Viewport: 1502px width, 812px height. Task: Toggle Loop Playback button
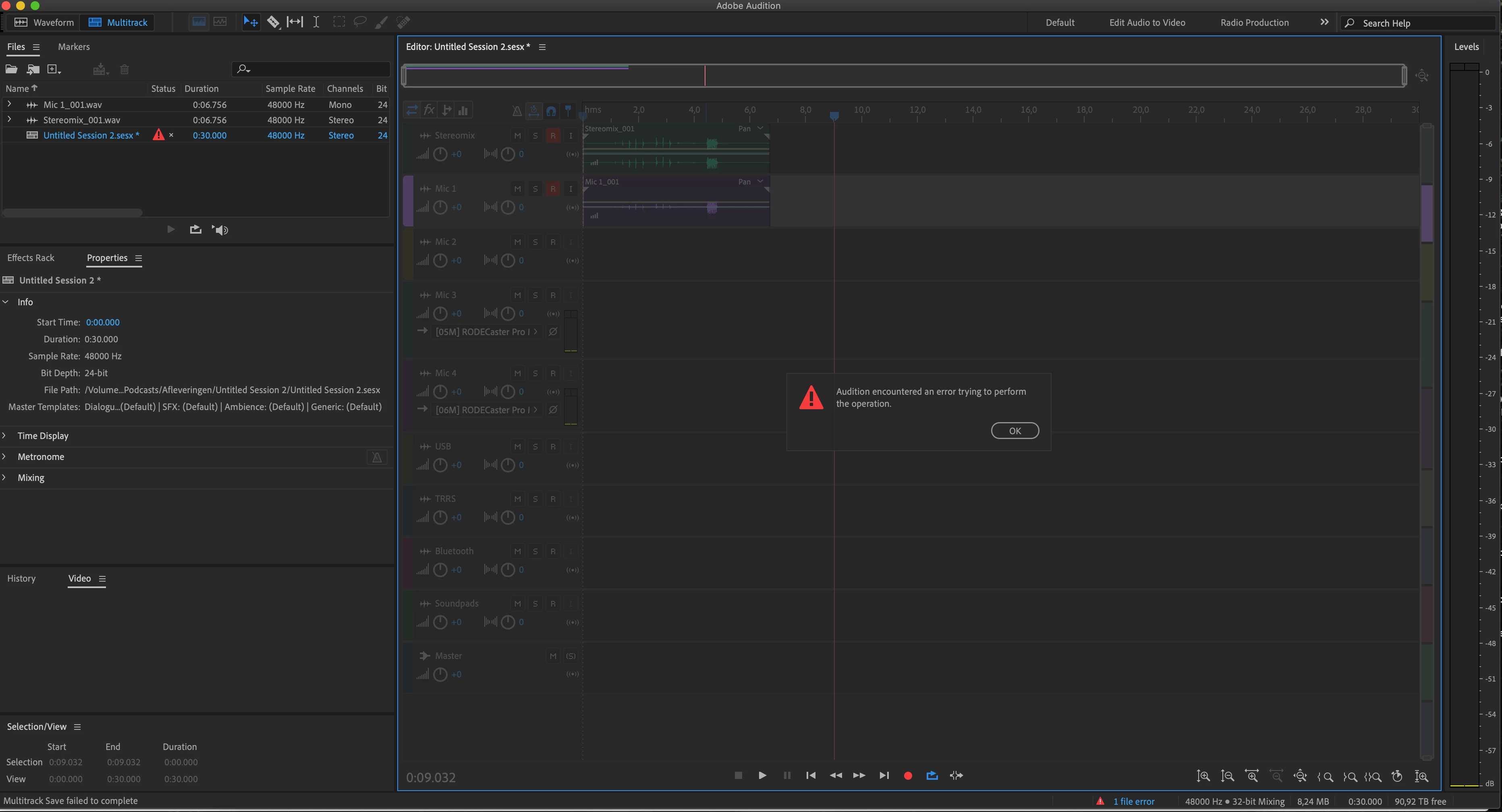932,776
